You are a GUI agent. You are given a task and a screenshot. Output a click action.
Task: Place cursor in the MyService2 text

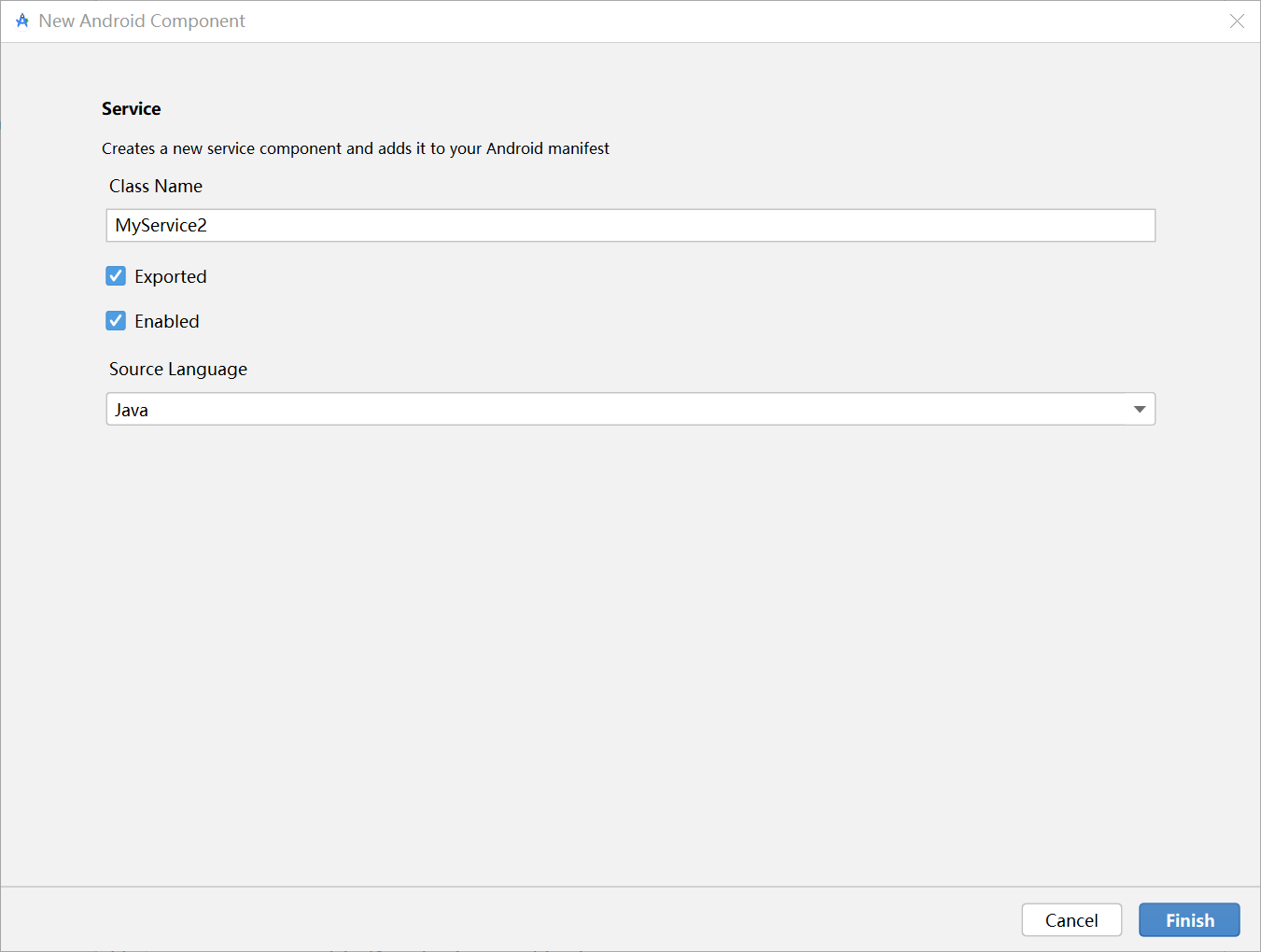(161, 226)
